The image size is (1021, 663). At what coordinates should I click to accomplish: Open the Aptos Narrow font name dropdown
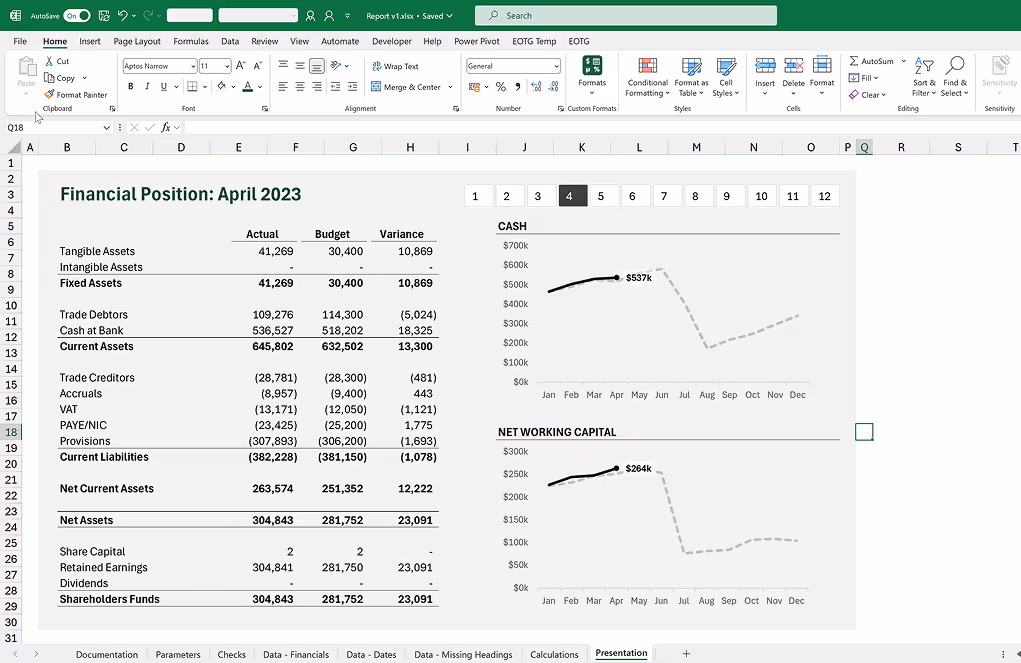[193, 66]
